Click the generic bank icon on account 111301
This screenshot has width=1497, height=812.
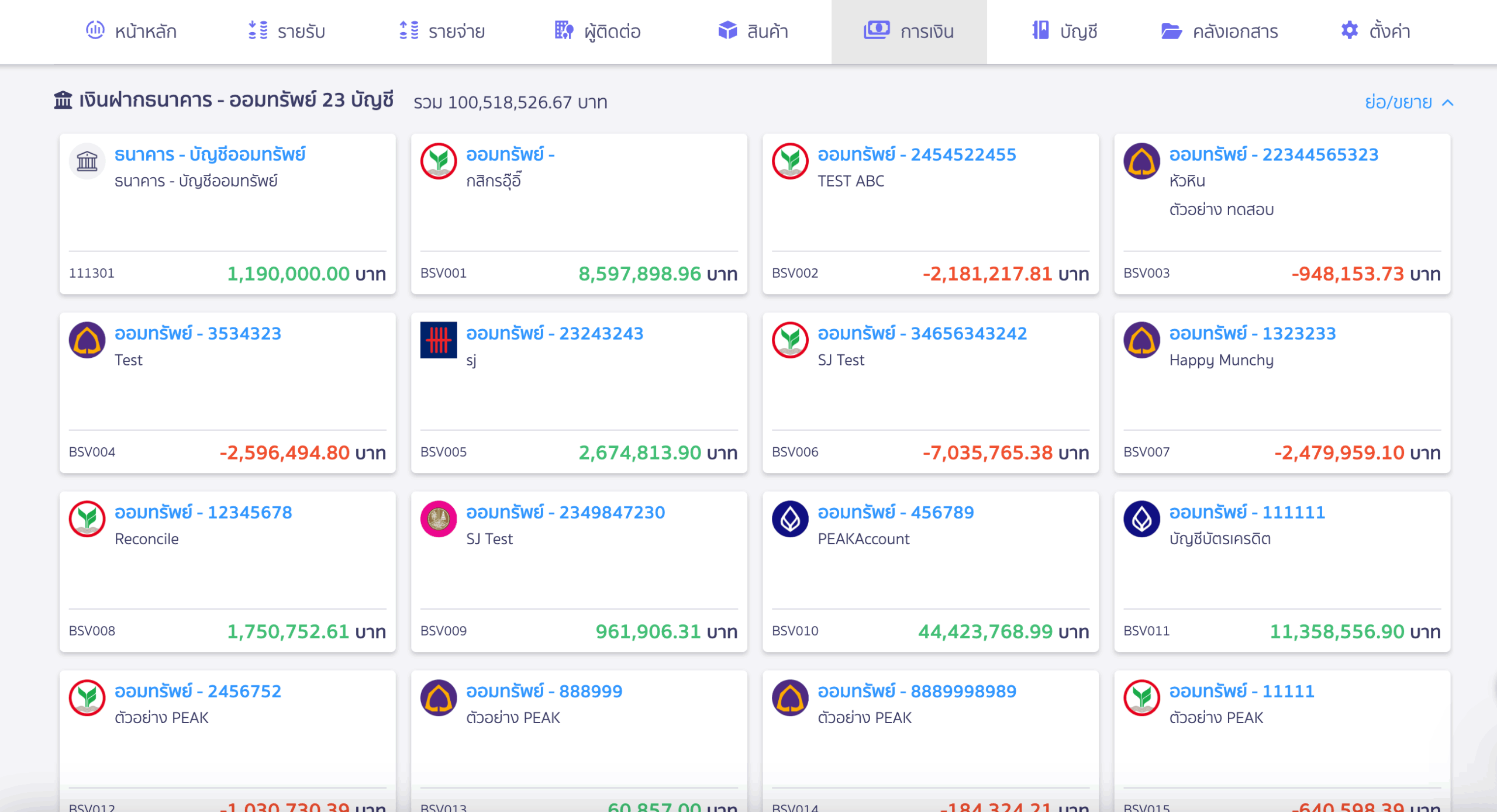pos(87,161)
